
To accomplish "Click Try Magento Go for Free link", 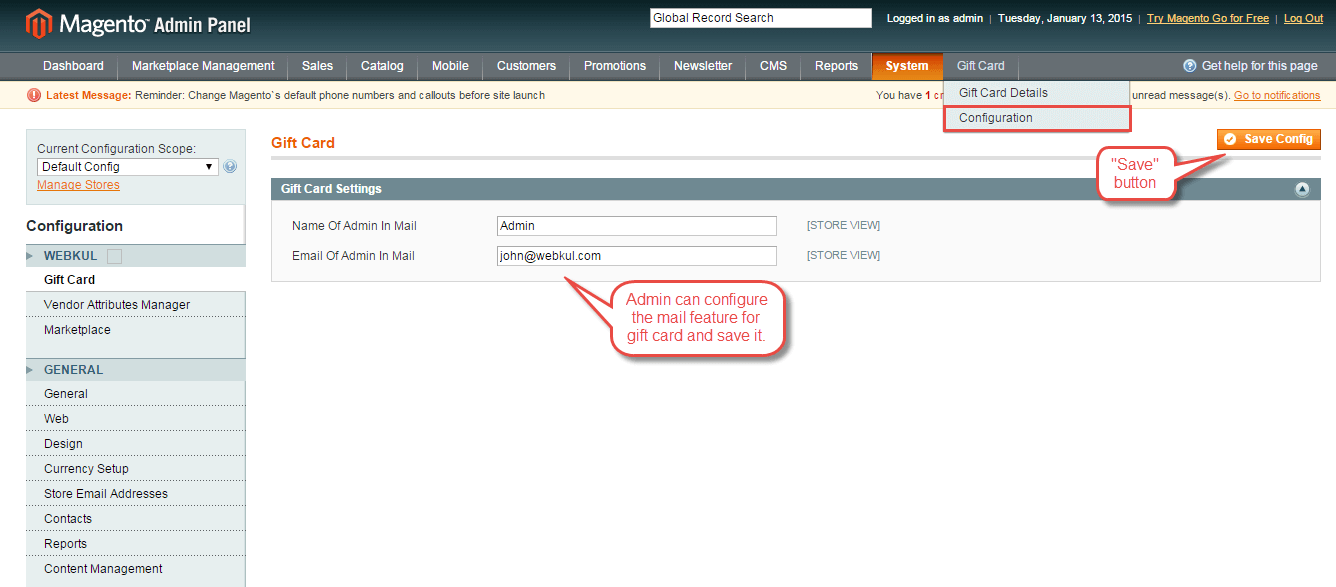I will (1208, 18).
